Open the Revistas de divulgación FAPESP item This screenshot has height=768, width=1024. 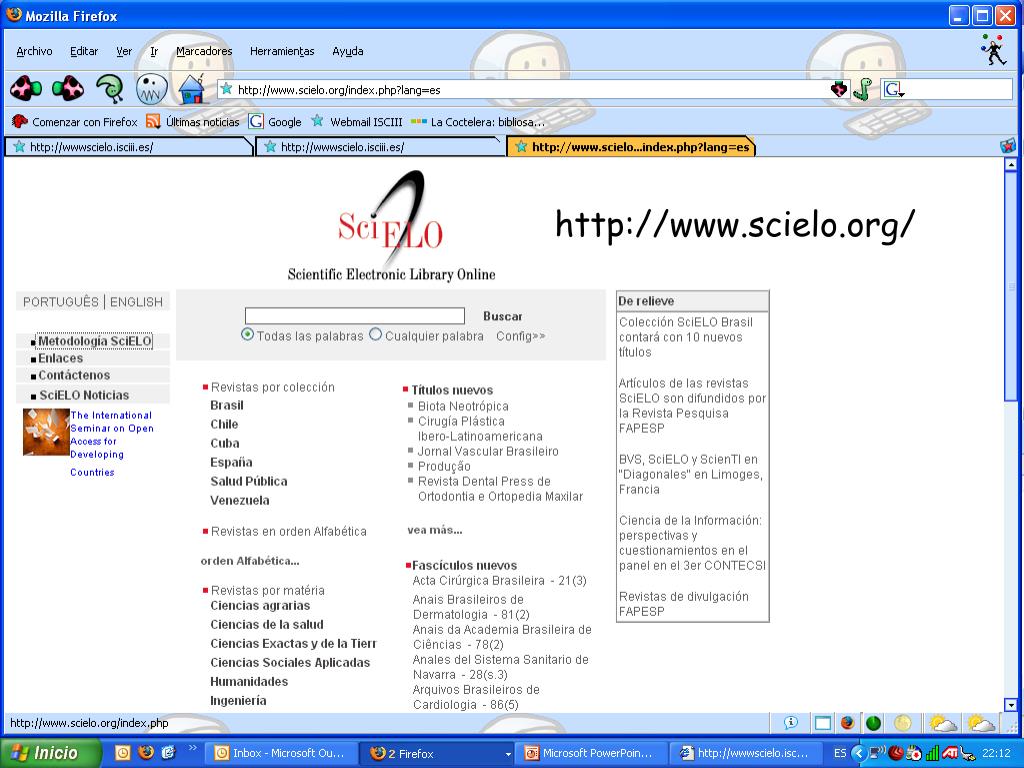pyautogui.click(x=683, y=604)
